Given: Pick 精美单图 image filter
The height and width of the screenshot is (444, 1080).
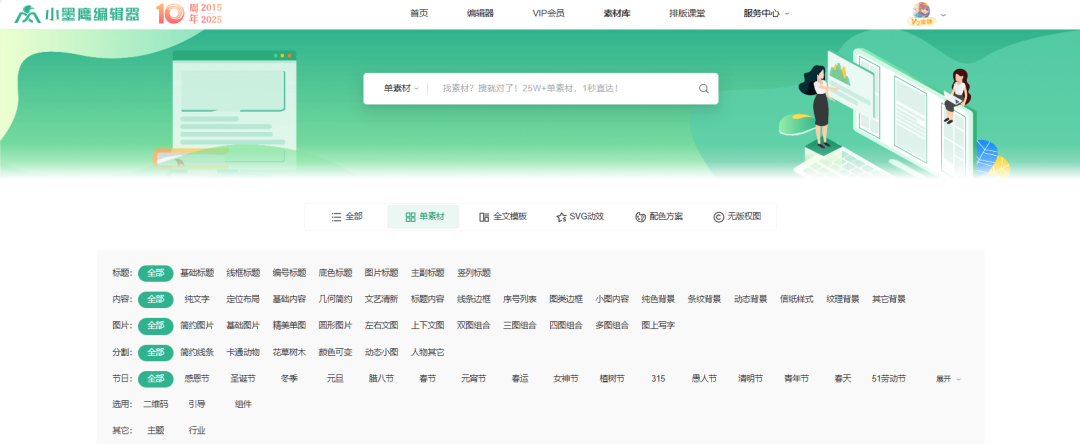Looking at the screenshot, I should click(x=289, y=326).
